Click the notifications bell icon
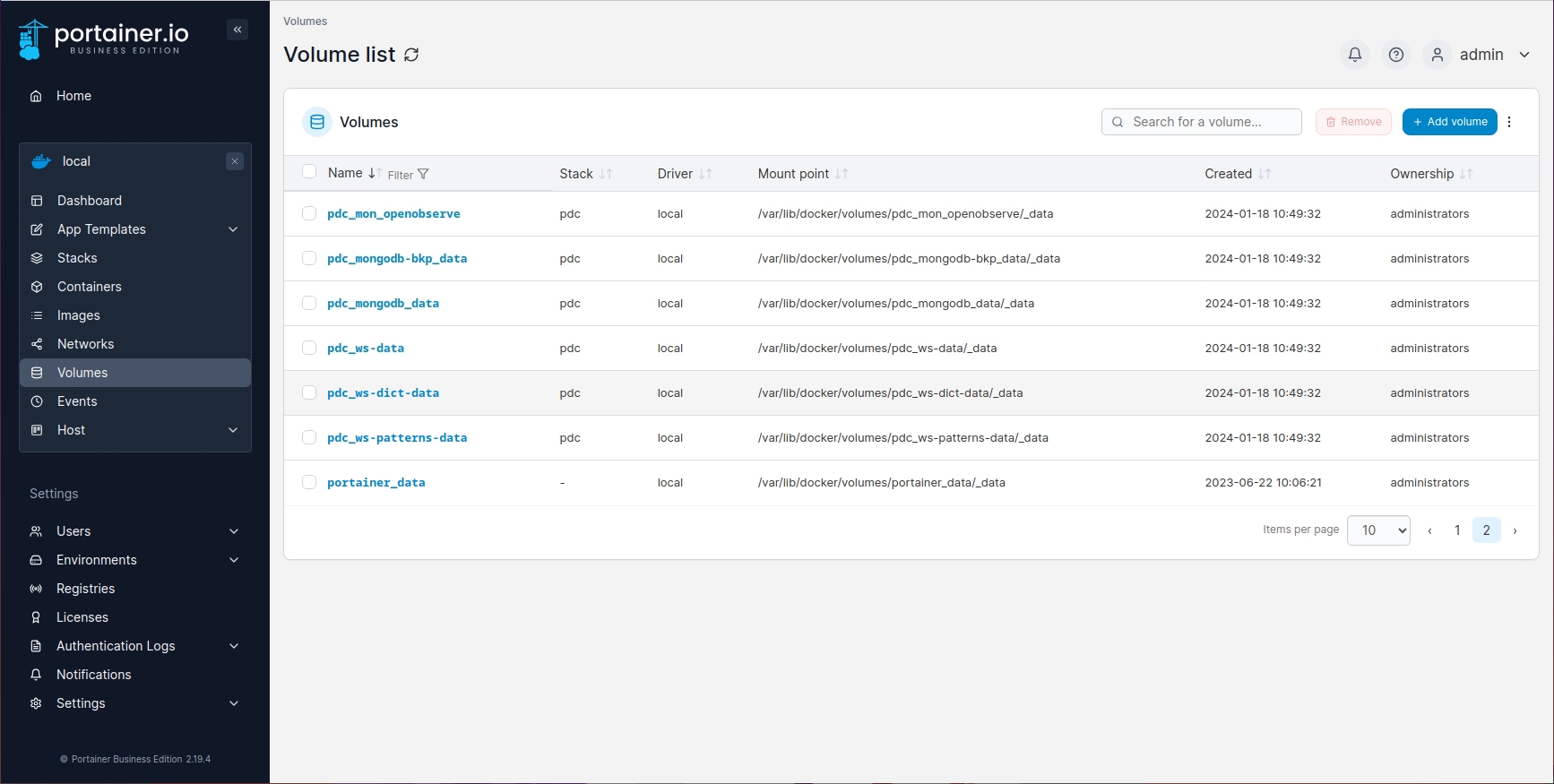Viewport: 1554px width, 784px height. pos(1354,55)
